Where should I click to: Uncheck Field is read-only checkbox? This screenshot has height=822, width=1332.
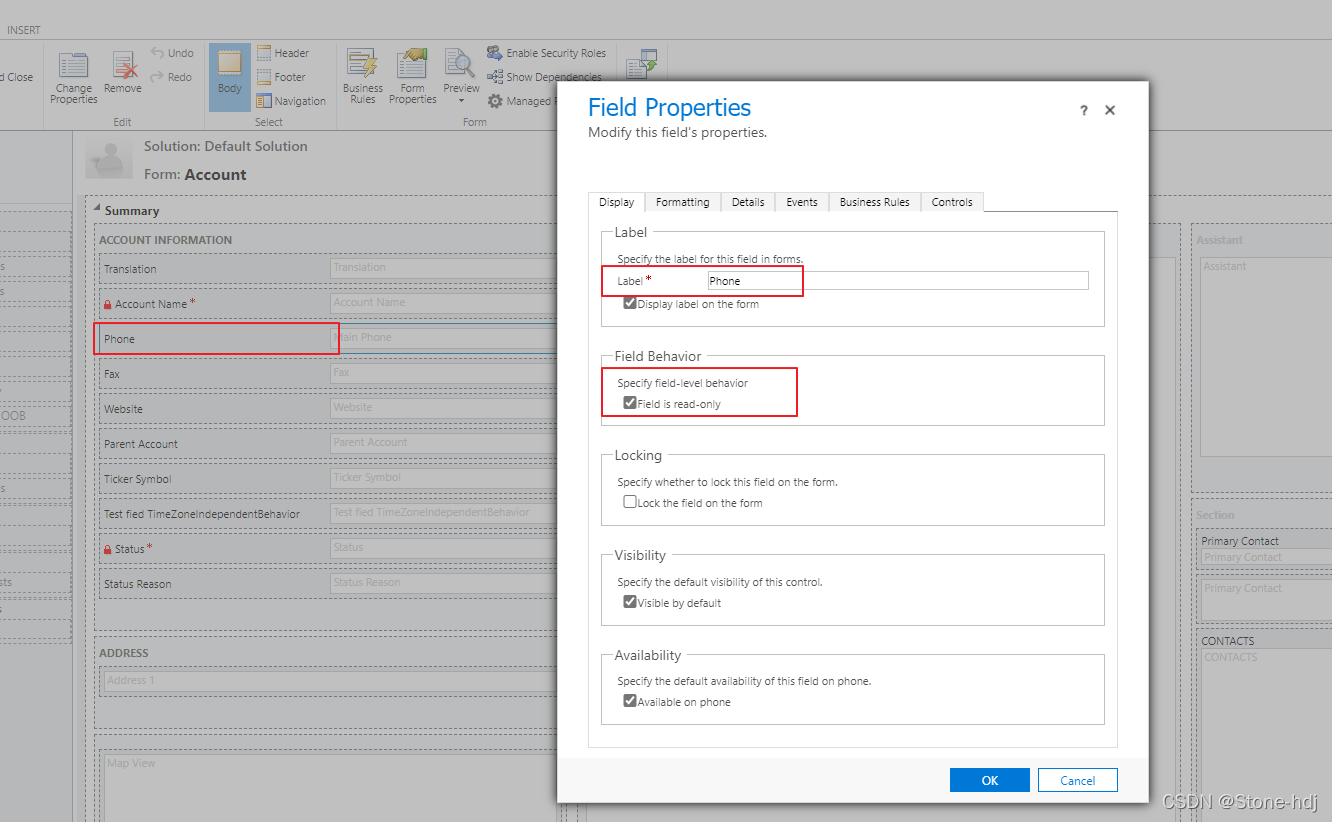(x=630, y=403)
